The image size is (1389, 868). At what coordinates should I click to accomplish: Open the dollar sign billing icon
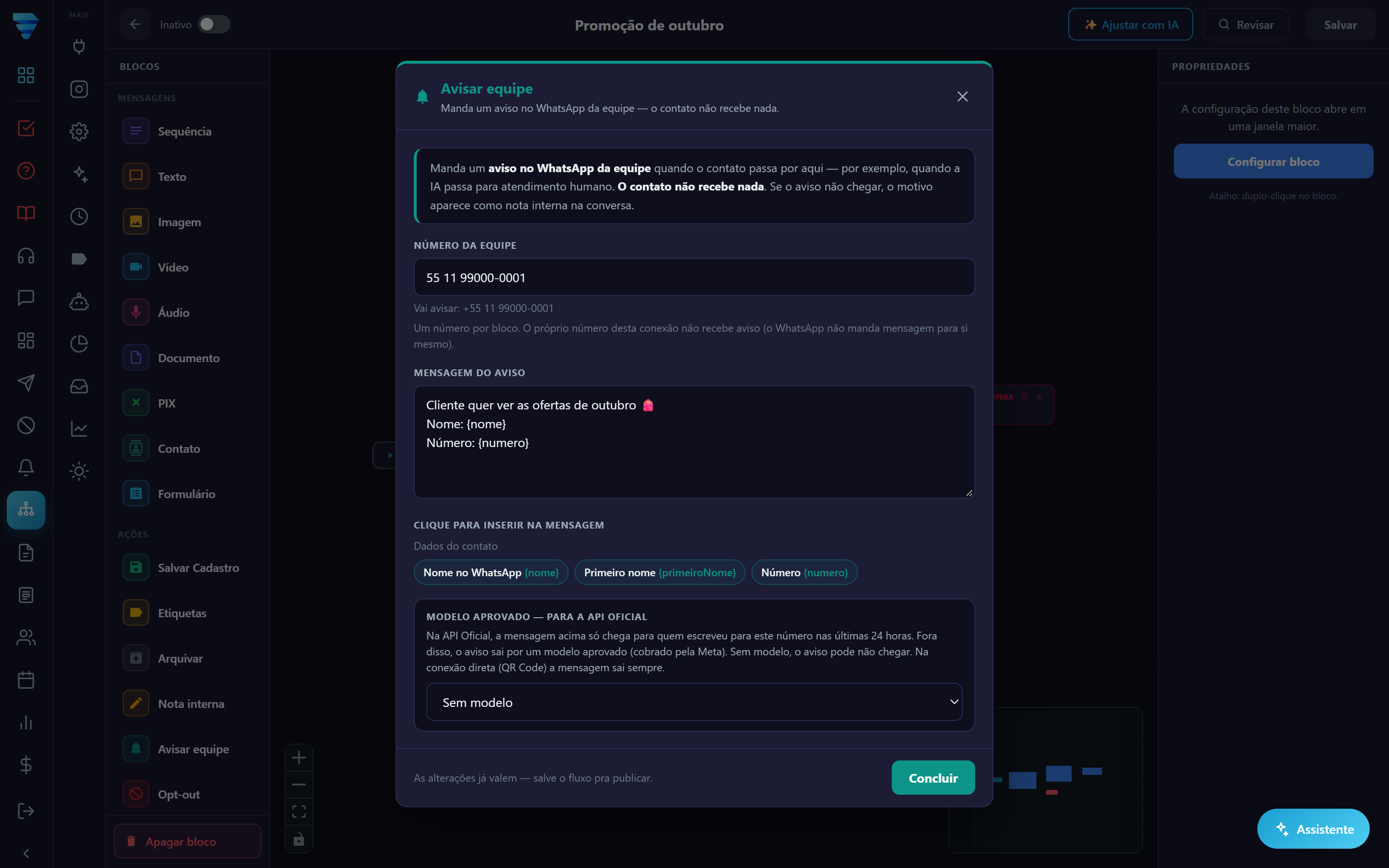point(26,765)
